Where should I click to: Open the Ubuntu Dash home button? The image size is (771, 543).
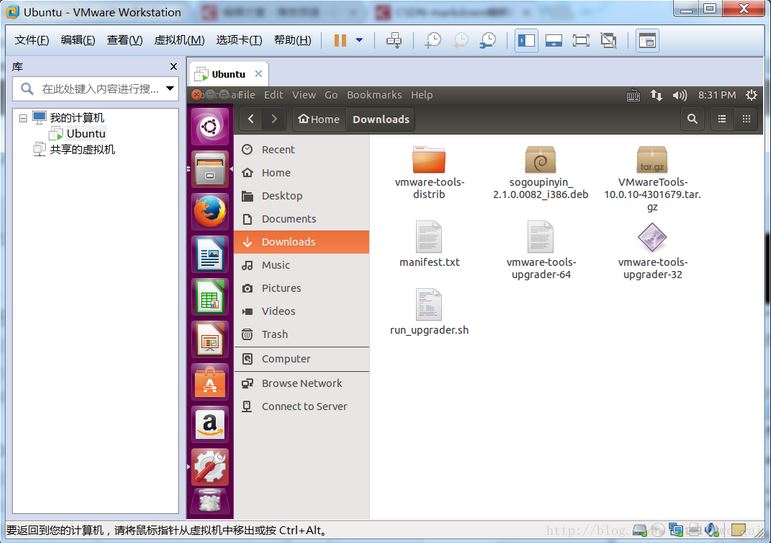tap(209, 126)
